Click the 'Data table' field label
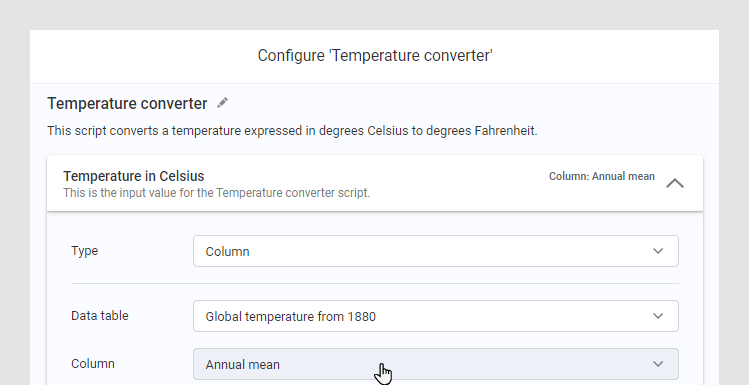The width and height of the screenshot is (749, 385). (100, 316)
